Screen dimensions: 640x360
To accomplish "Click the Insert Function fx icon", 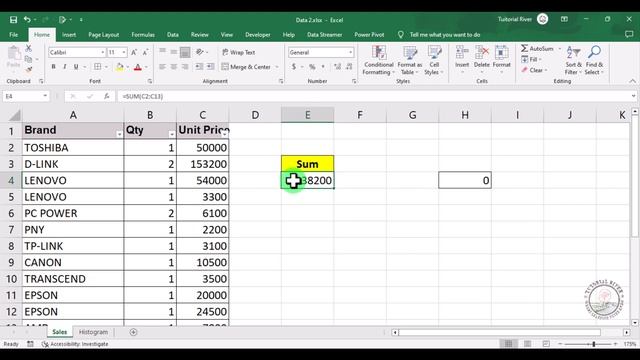I will tap(107, 96).
